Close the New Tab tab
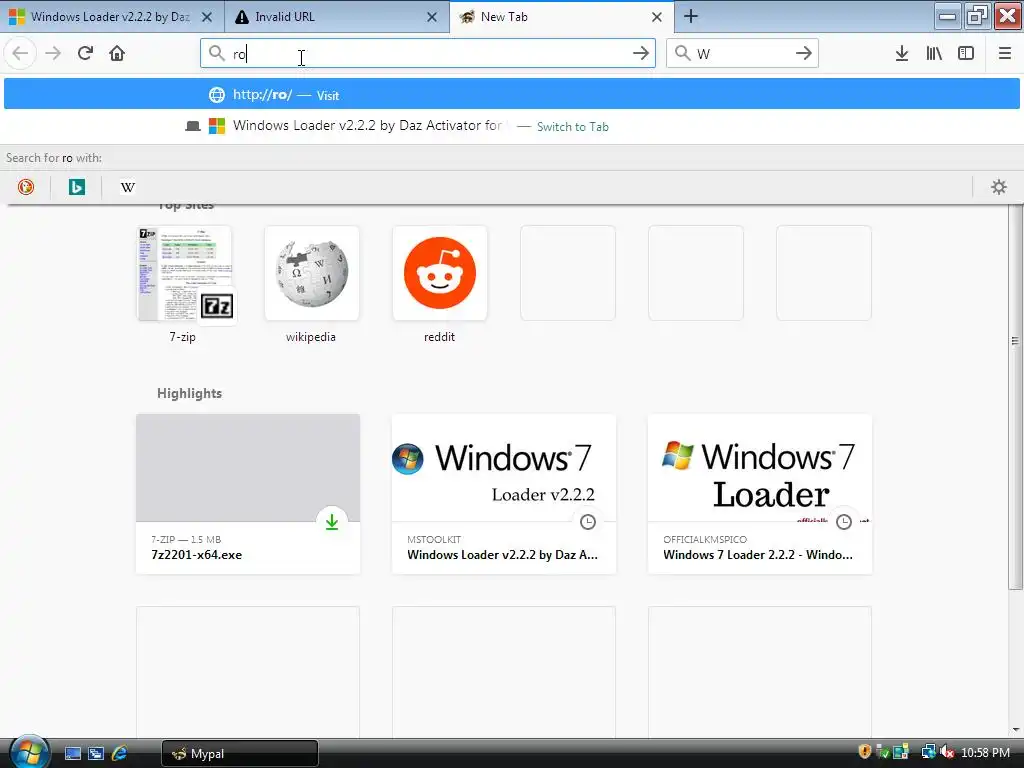This screenshot has height=768, width=1024. (x=657, y=17)
